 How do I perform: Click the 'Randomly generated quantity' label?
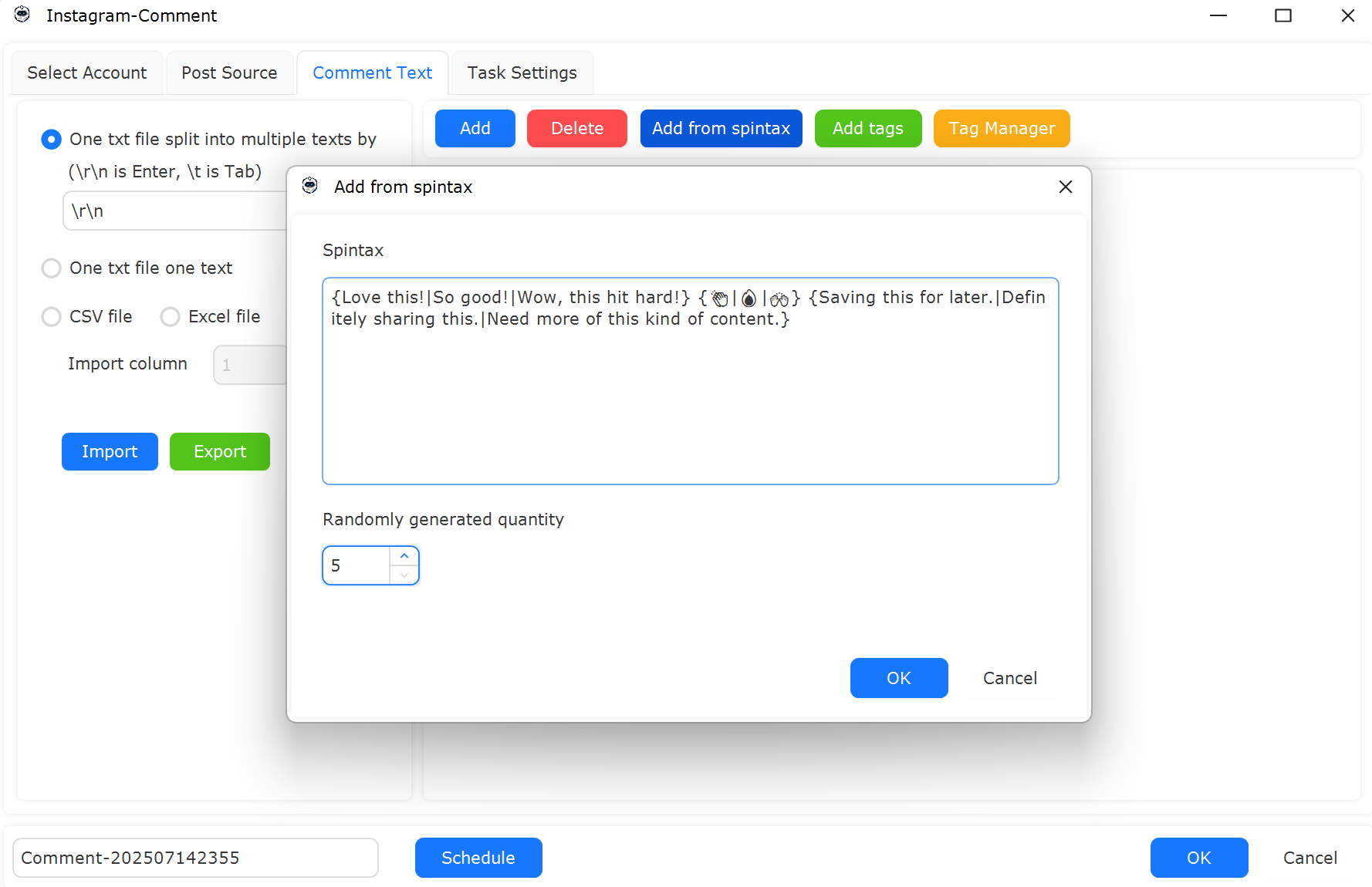(x=443, y=519)
